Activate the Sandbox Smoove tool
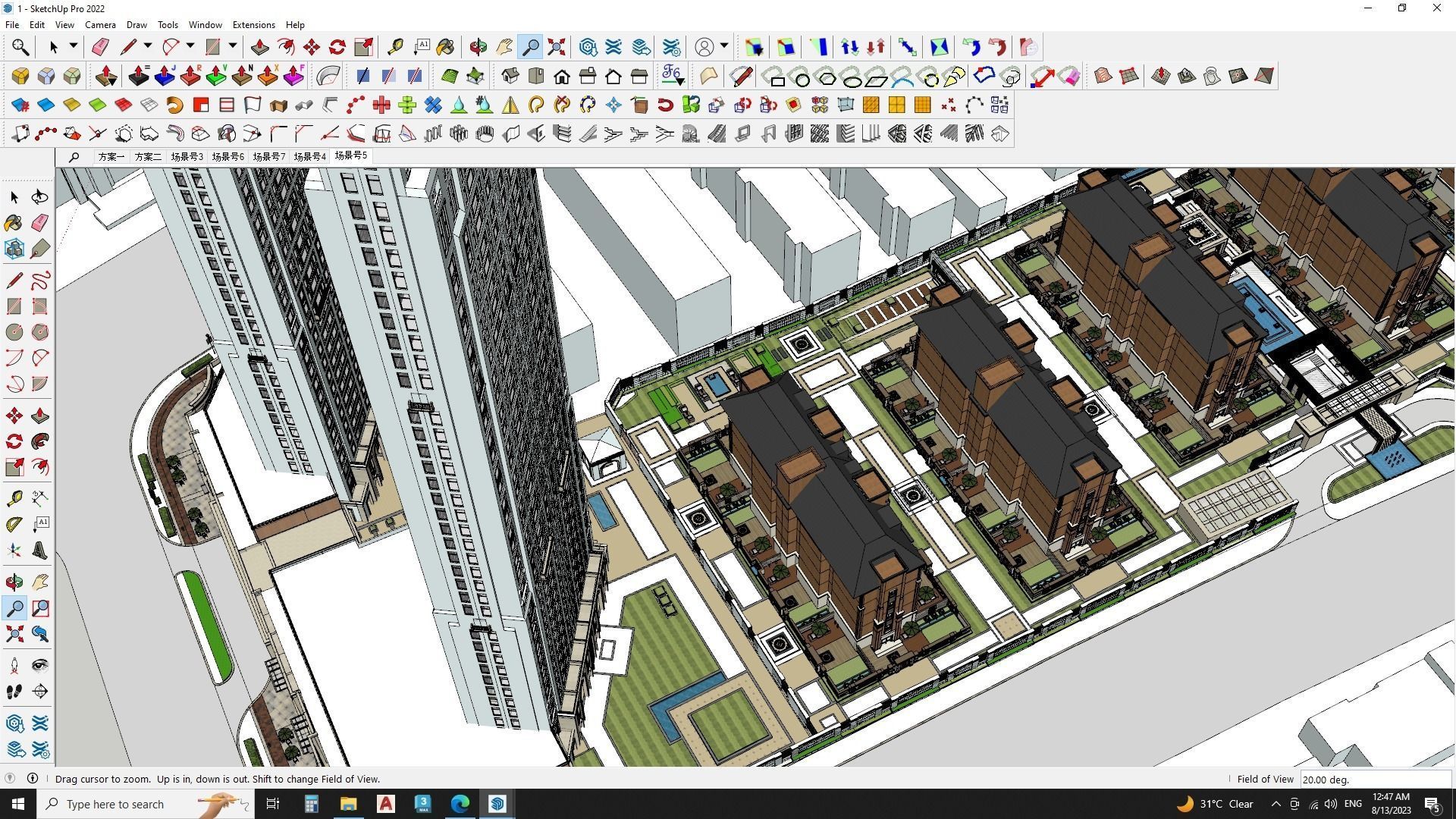 point(1160,76)
